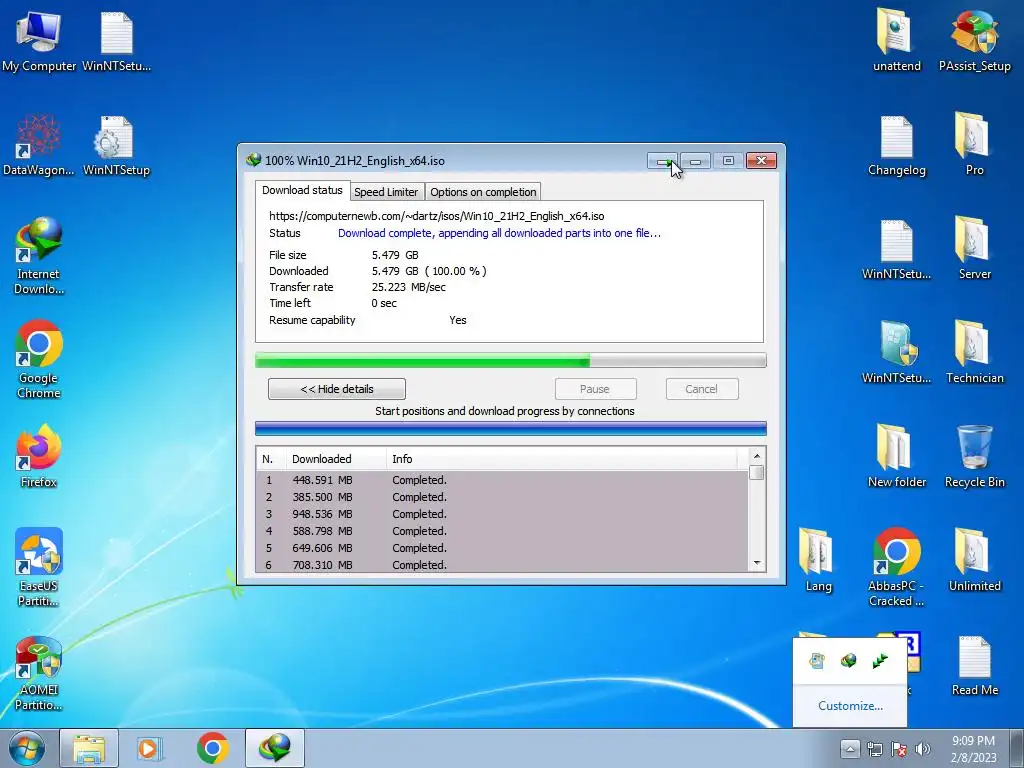Select Internet Download Manager desktop shortcut

39,256
